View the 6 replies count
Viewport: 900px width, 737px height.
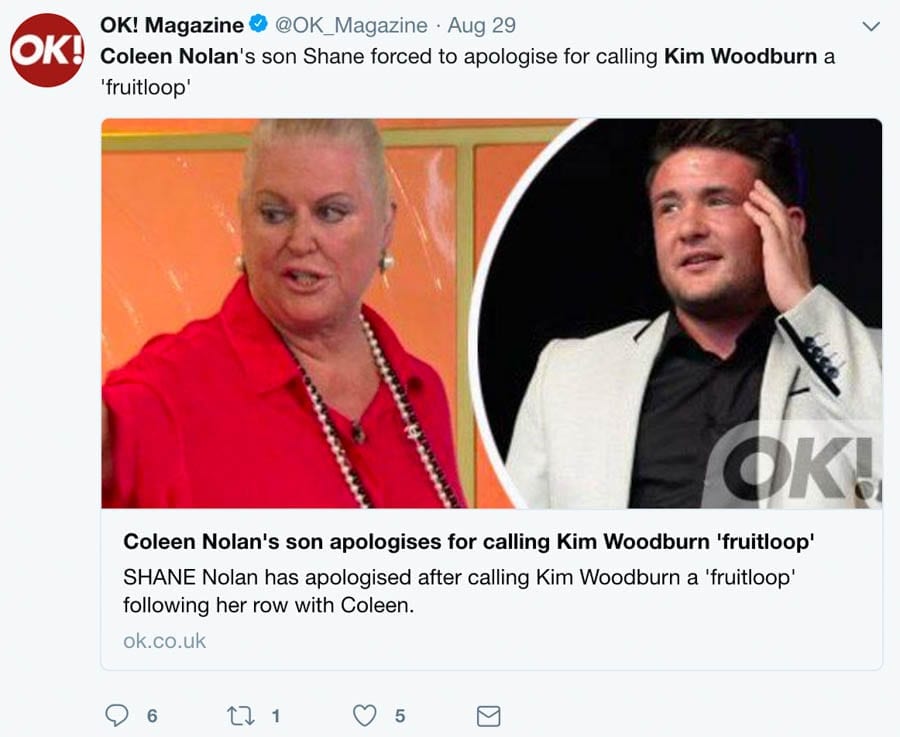tap(152, 716)
